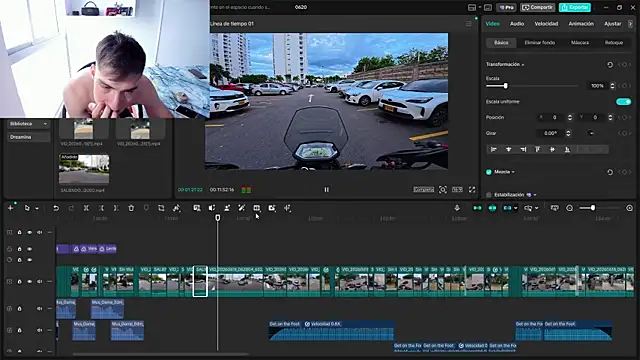Delete selected clip with trash icon

click(131, 208)
